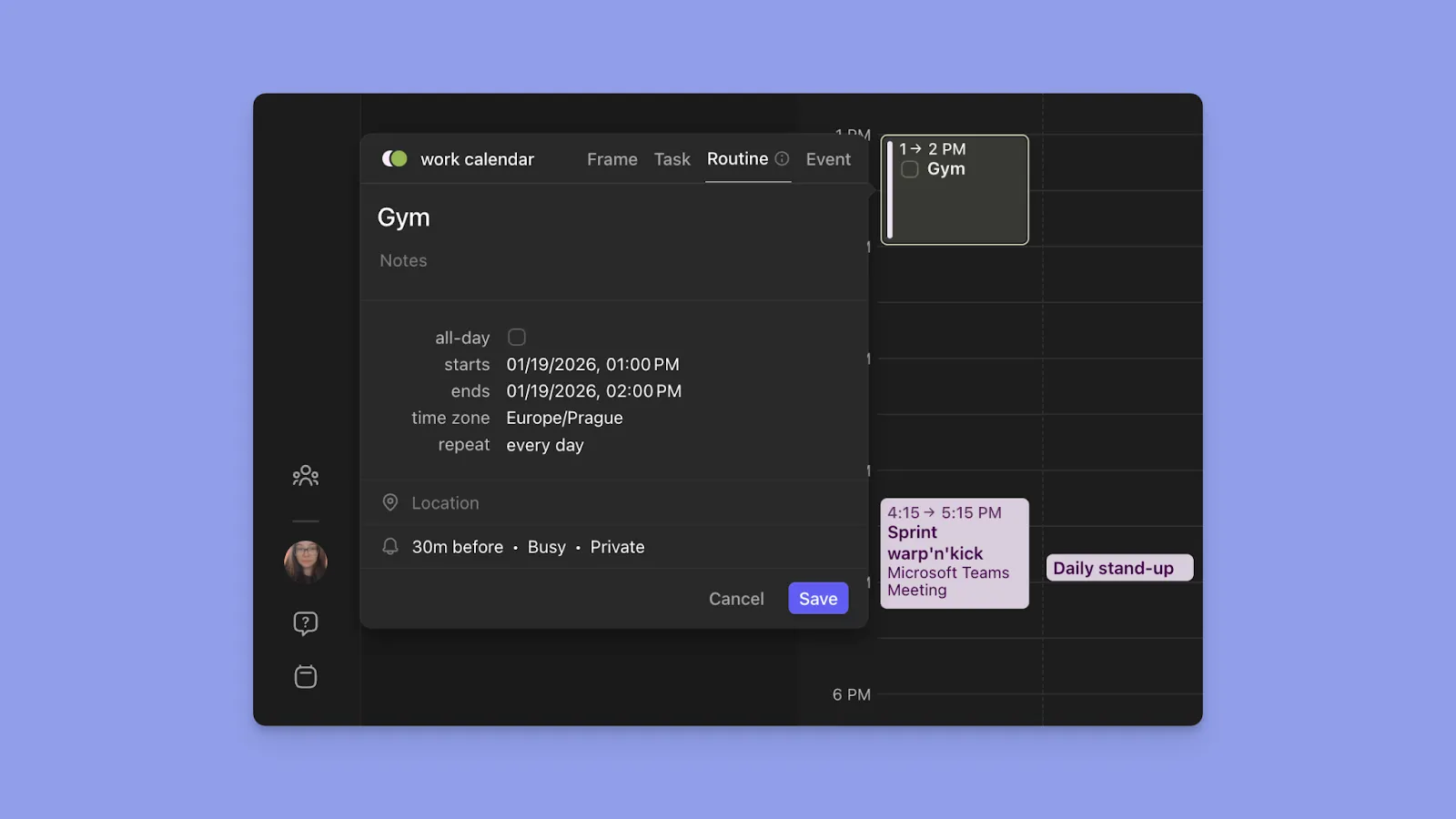The image size is (1456, 819).
Task: Click the 6 PM time label
Action: (x=851, y=694)
